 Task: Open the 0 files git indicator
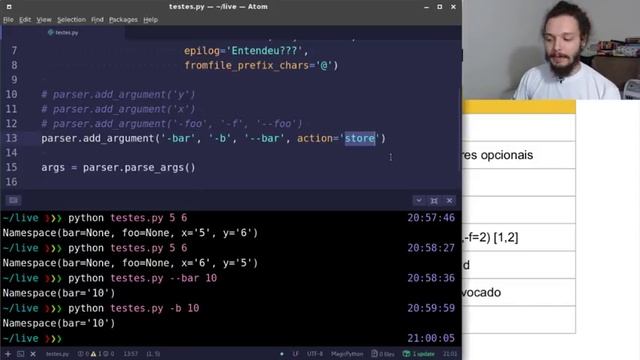coord(383,354)
